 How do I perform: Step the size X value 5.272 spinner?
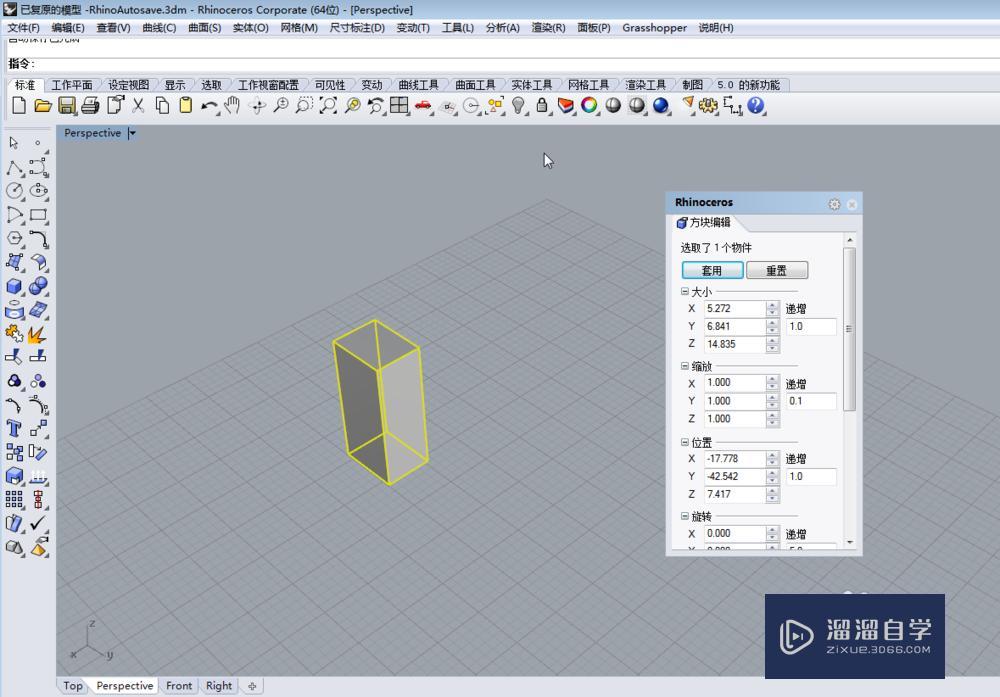(x=772, y=309)
